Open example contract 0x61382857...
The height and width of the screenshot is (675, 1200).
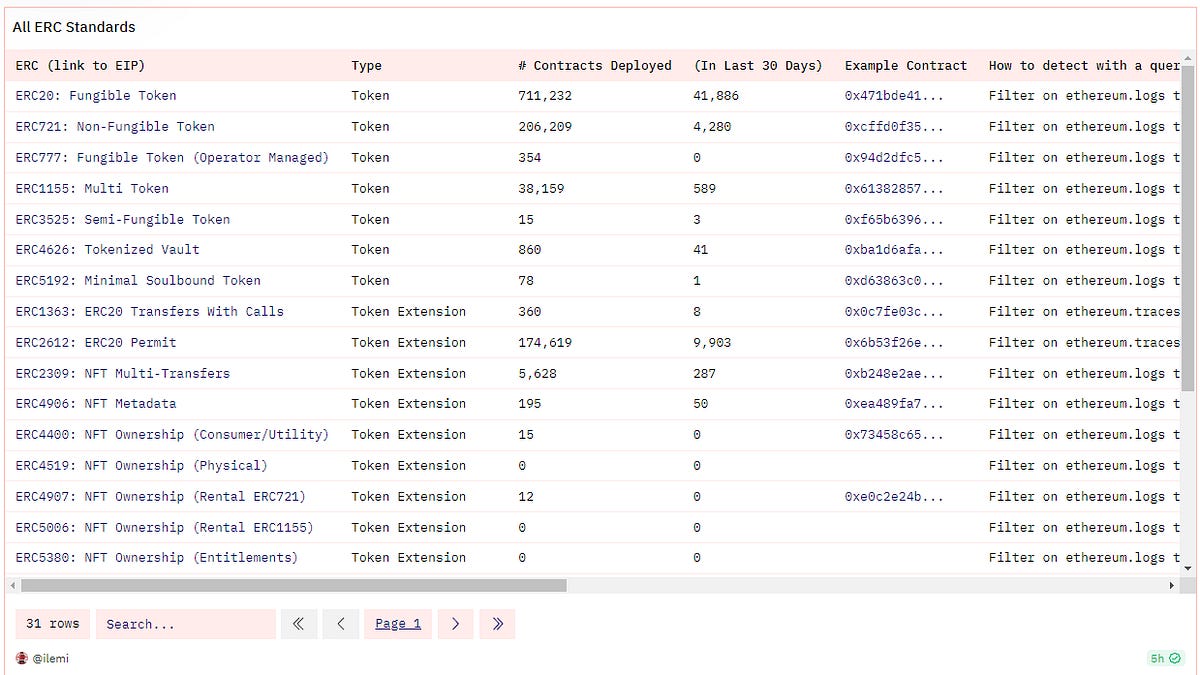(x=894, y=189)
